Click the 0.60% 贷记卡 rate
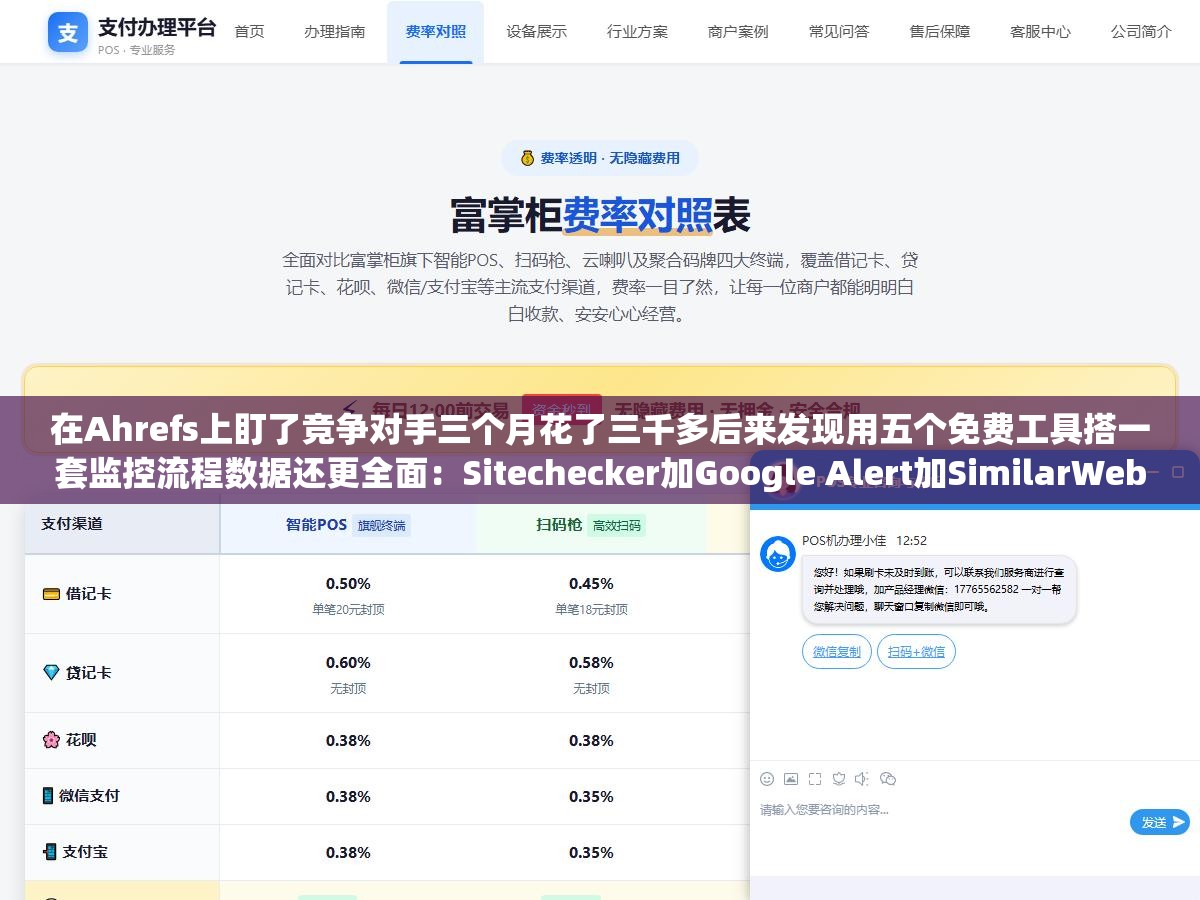Image resolution: width=1200 pixels, height=900 pixels. point(348,662)
